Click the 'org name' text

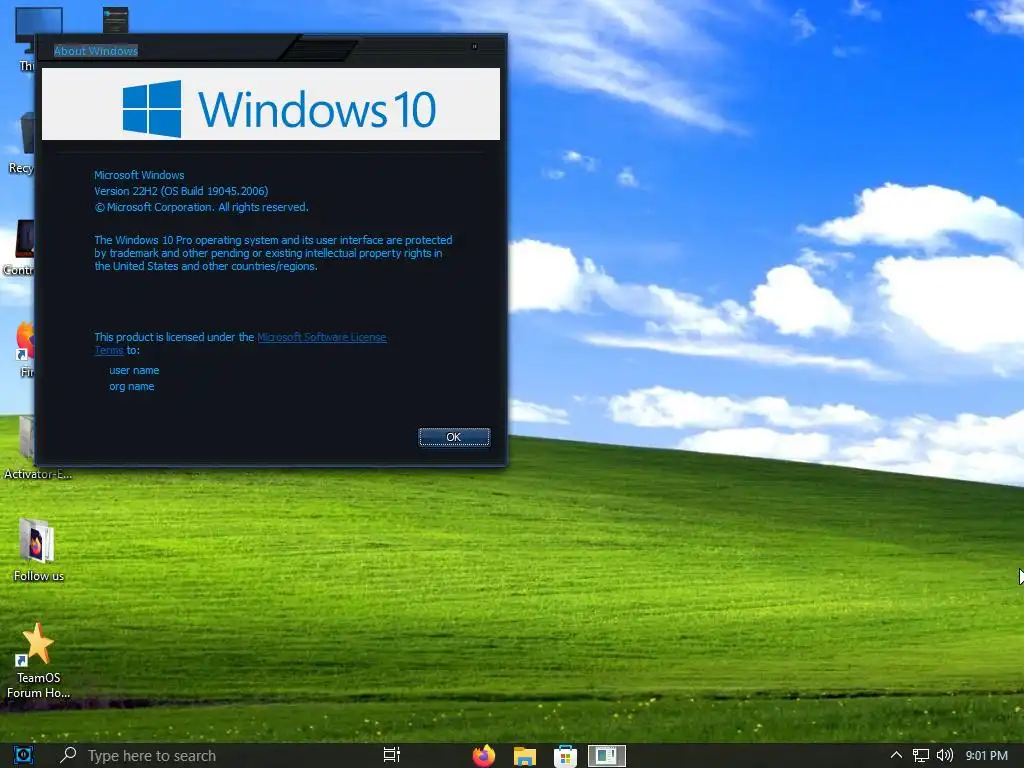tap(131, 387)
